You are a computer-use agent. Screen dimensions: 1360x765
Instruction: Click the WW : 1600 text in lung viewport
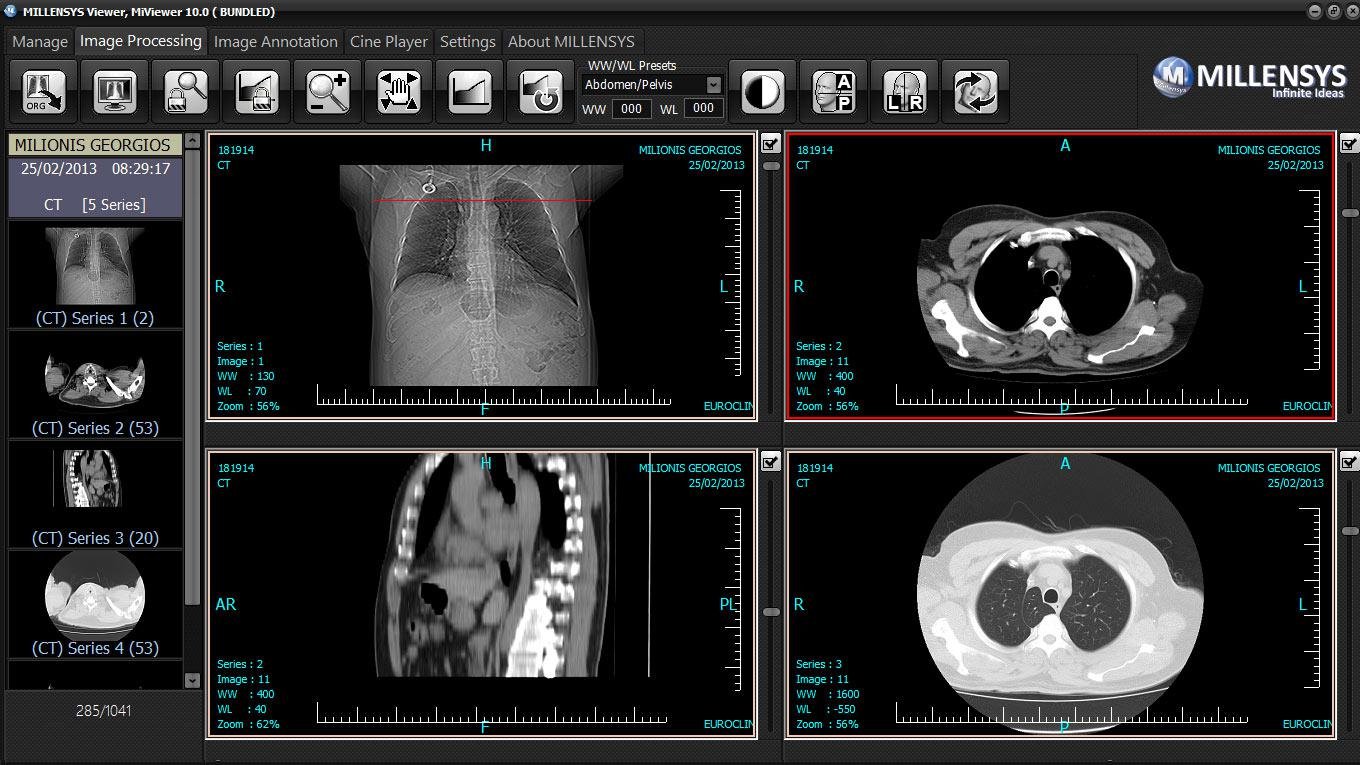coord(827,694)
